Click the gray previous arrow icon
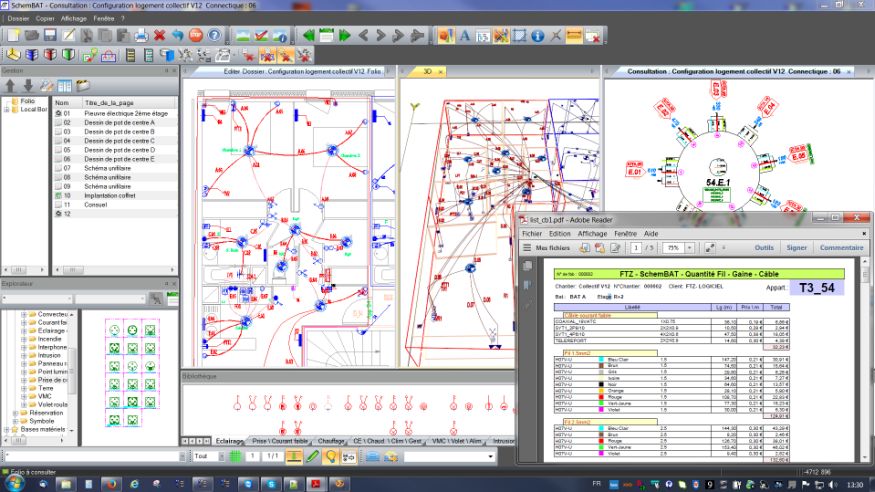Image resolution: width=875 pixels, height=492 pixels. [363, 35]
